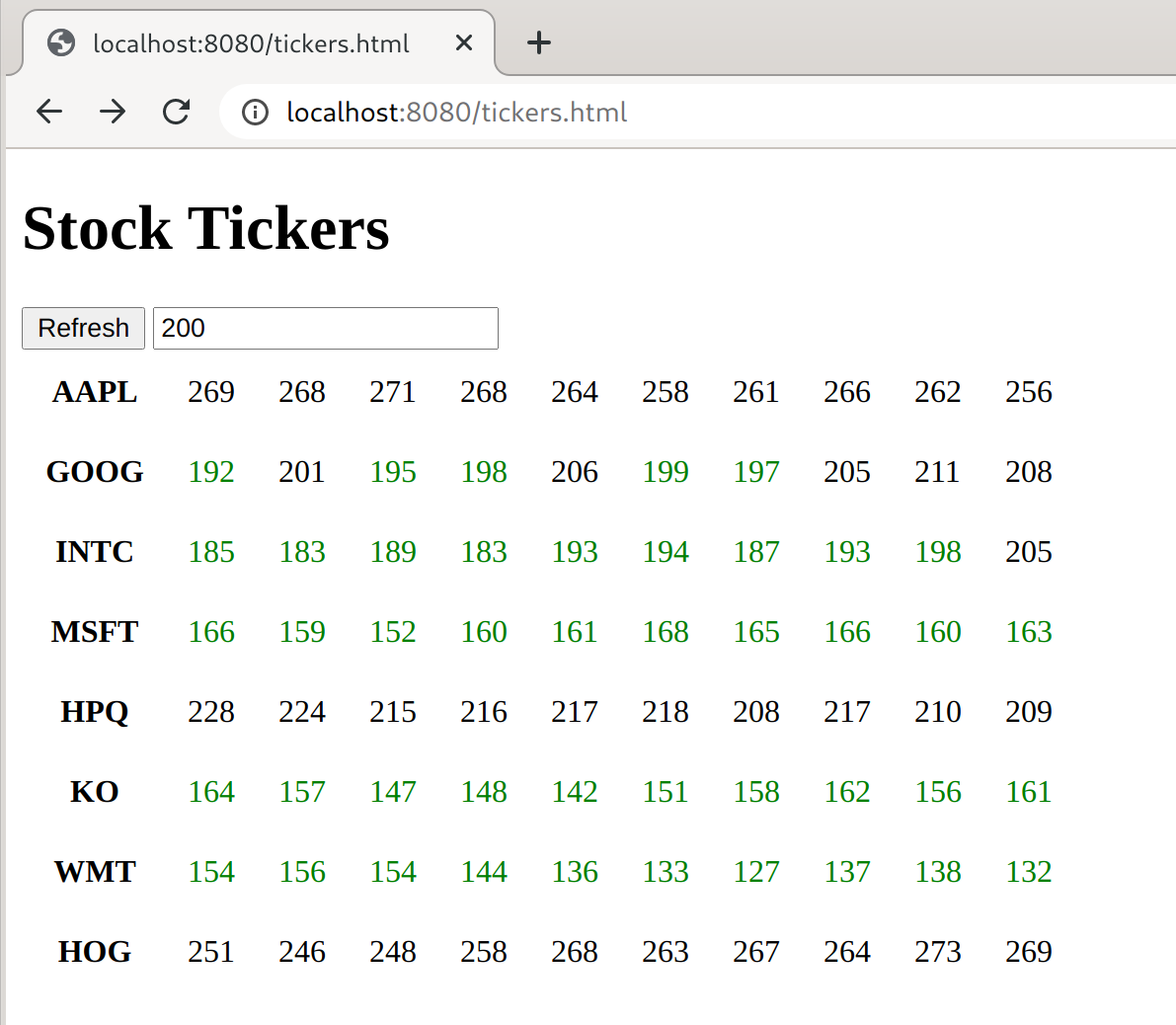Click GOOG value 206

575,472
